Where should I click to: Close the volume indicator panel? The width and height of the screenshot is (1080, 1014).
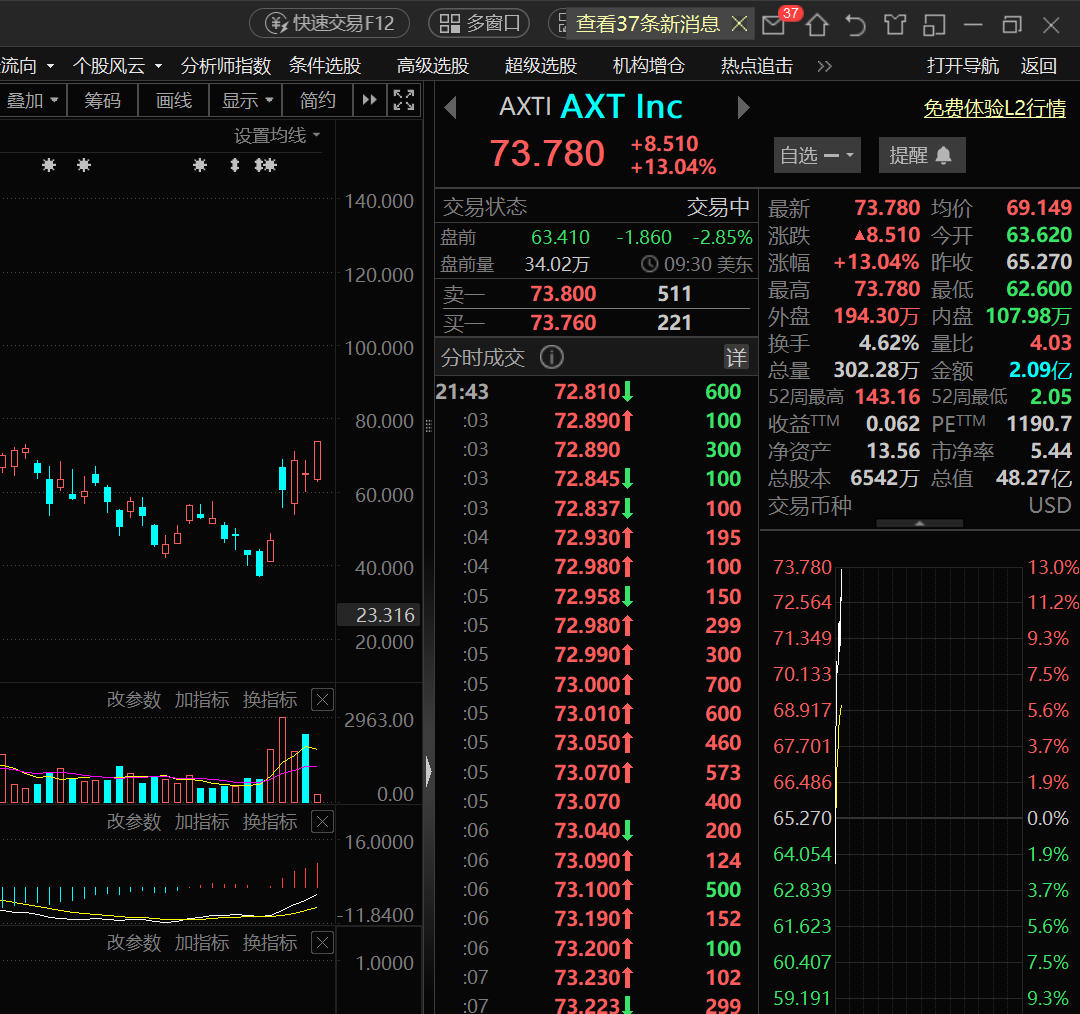322,700
